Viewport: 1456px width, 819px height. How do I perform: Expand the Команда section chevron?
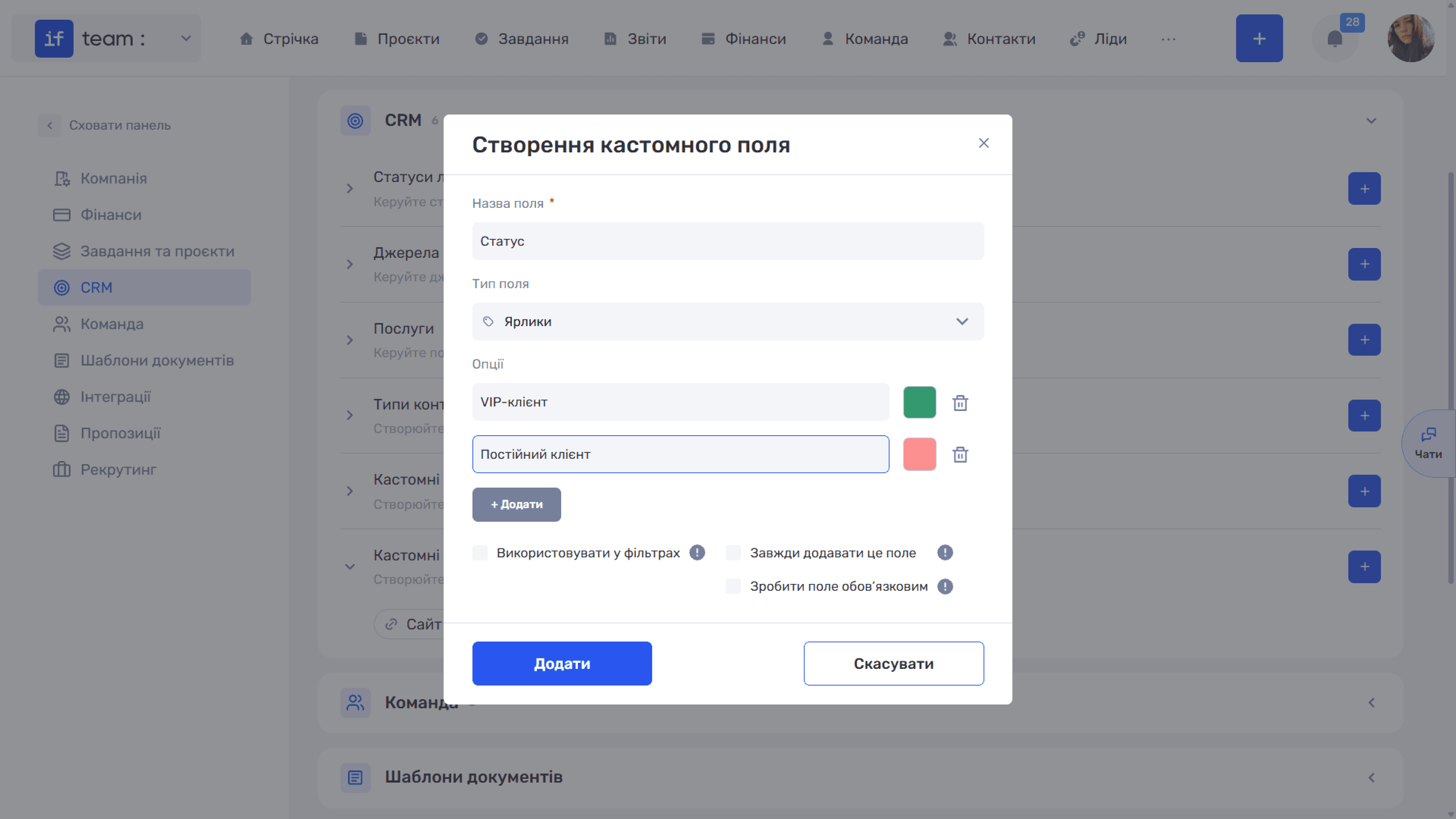pyautogui.click(x=1371, y=703)
